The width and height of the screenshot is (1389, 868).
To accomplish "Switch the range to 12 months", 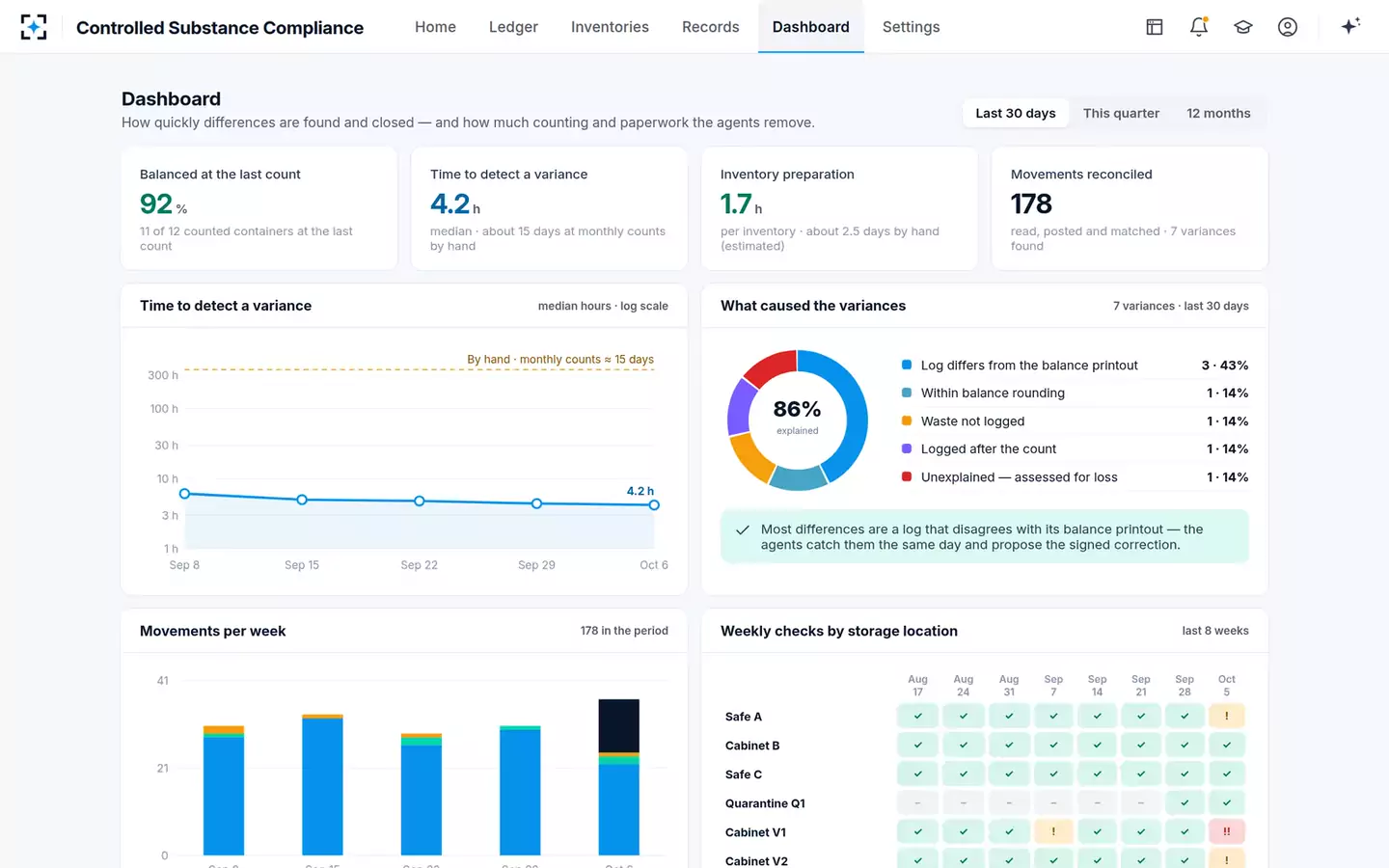I will pos(1218,113).
